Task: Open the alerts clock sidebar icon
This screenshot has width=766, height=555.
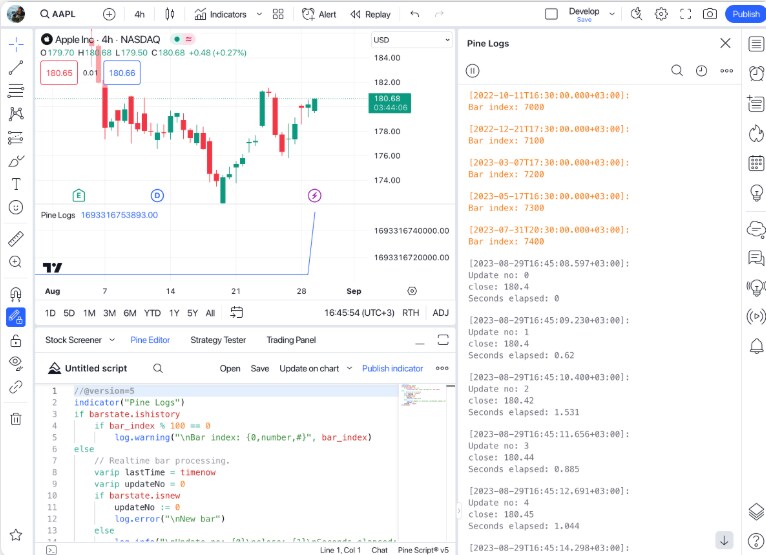Action: (x=756, y=73)
